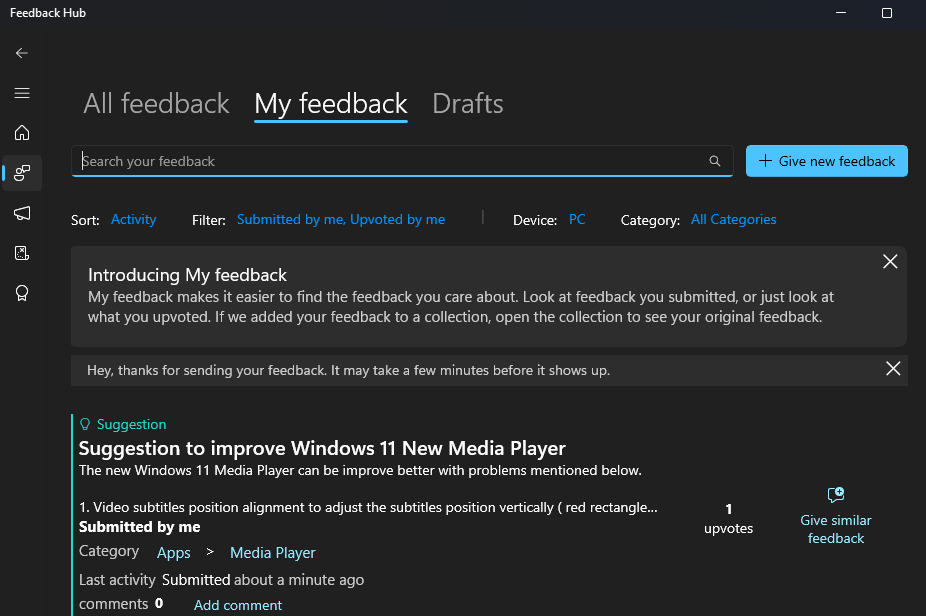The image size is (926, 616).
Task: Go back using the back arrow
Action: pyautogui.click(x=22, y=53)
